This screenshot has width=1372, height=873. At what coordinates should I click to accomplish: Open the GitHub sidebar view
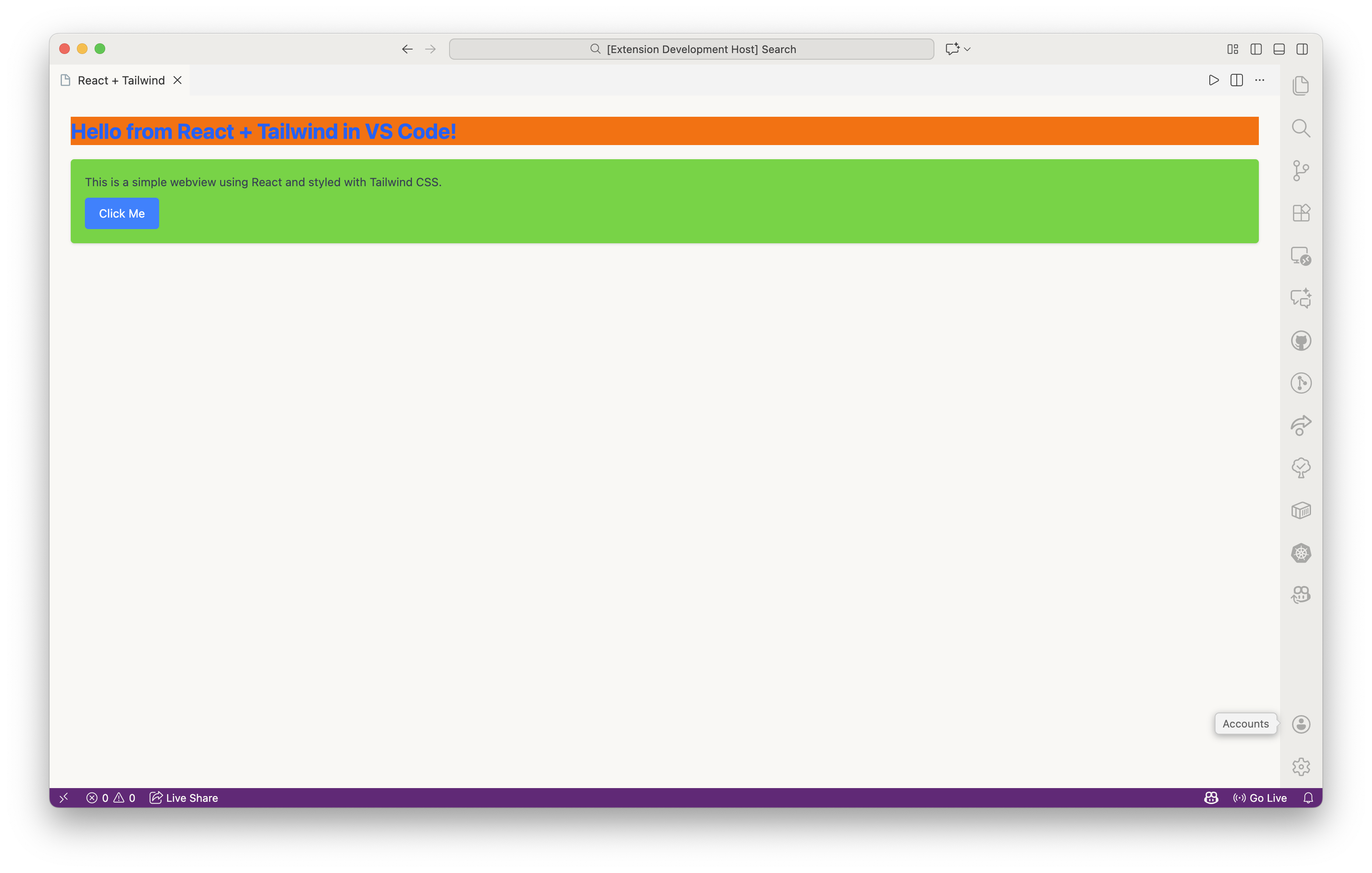(x=1301, y=340)
